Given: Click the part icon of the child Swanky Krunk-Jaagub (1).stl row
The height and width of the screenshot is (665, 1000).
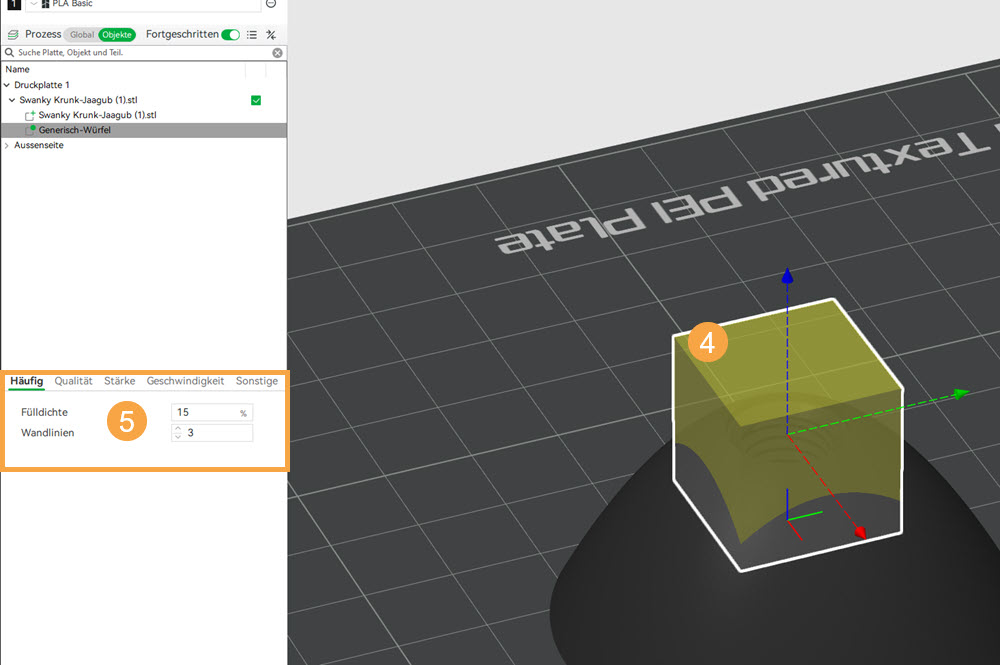Looking at the screenshot, I should 29,115.
